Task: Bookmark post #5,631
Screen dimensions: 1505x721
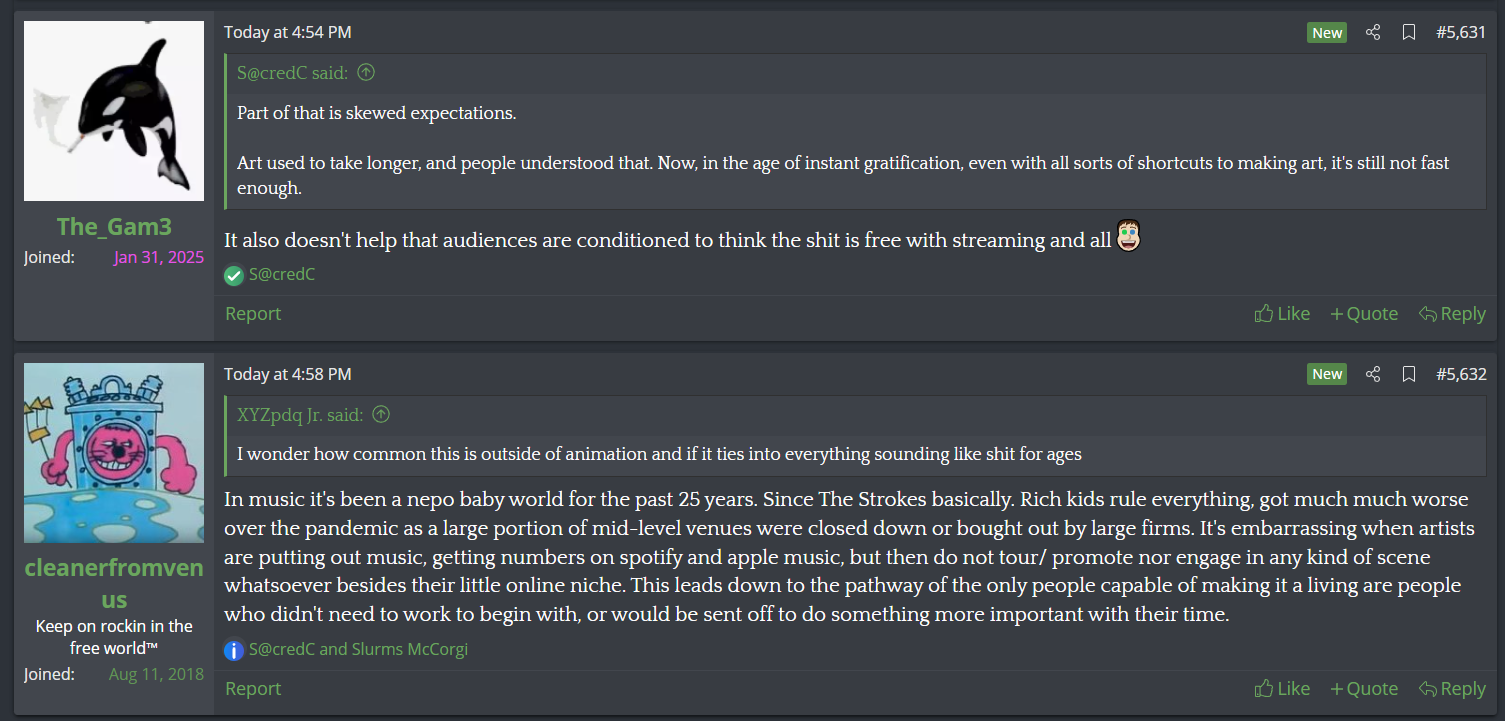Action: [x=1409, y=32]
